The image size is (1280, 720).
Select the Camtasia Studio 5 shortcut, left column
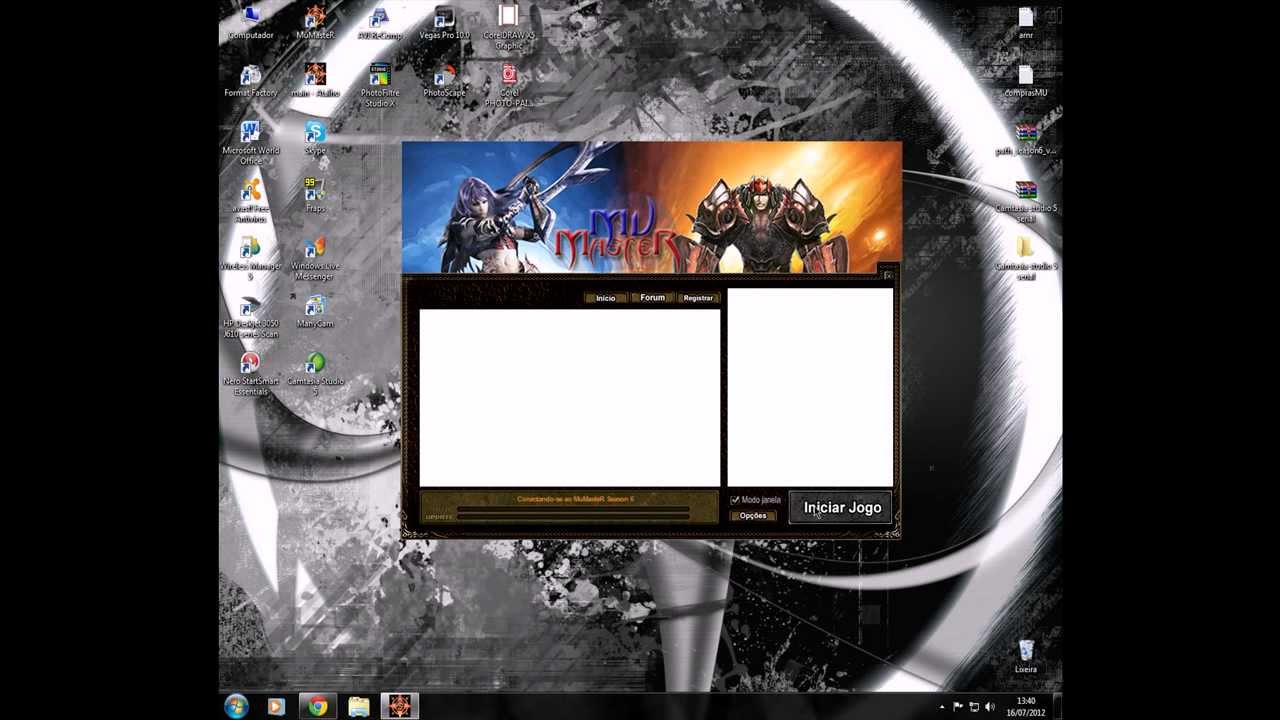click(x=315, y=375)
